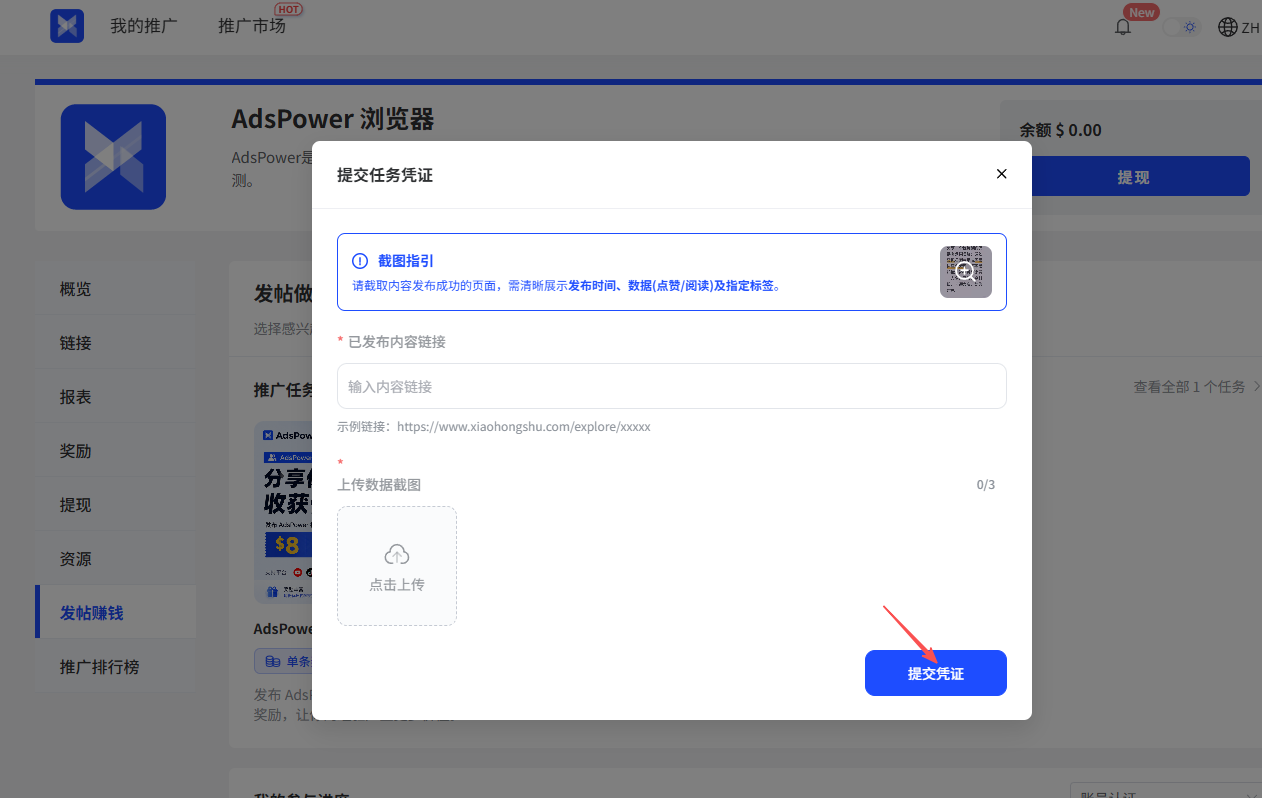Open the notifications bell
Viewport: 1262px width, 798px height.
click(1123, 27)
